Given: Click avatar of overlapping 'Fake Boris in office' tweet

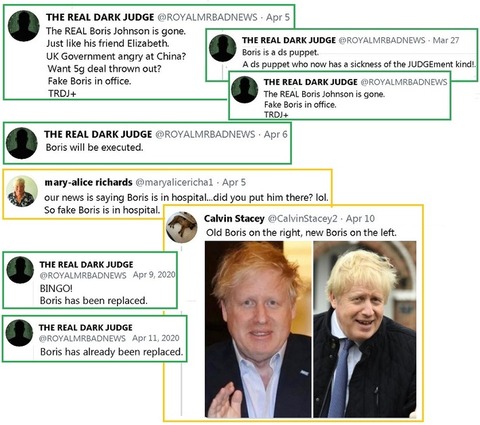Looking at the screenshot, I should click(x=245, y=90).
